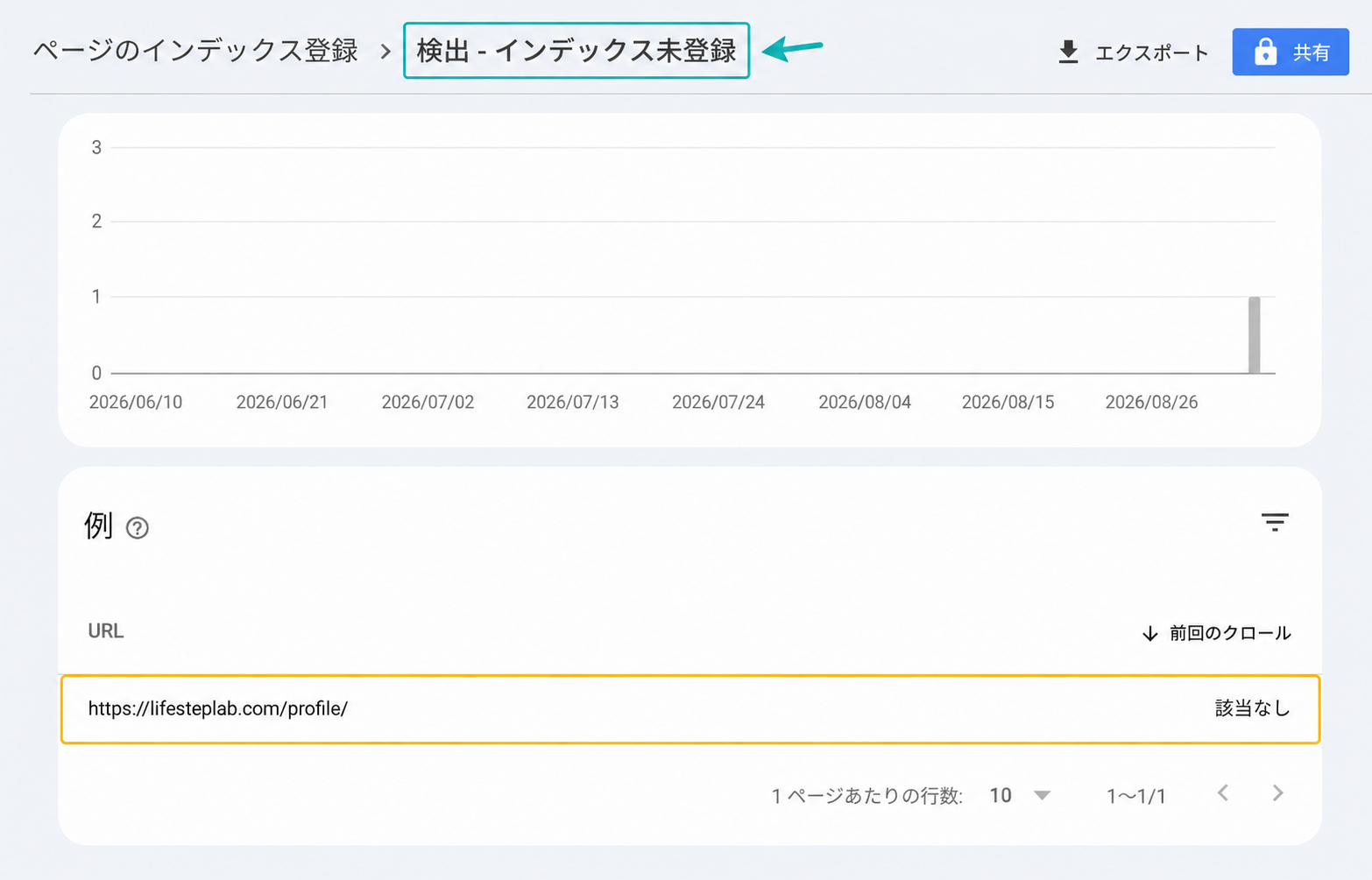Click the lock icon on the 共有 button
The height and width of the screenshot is (880, 1372).
click(x=1265, y=53)
